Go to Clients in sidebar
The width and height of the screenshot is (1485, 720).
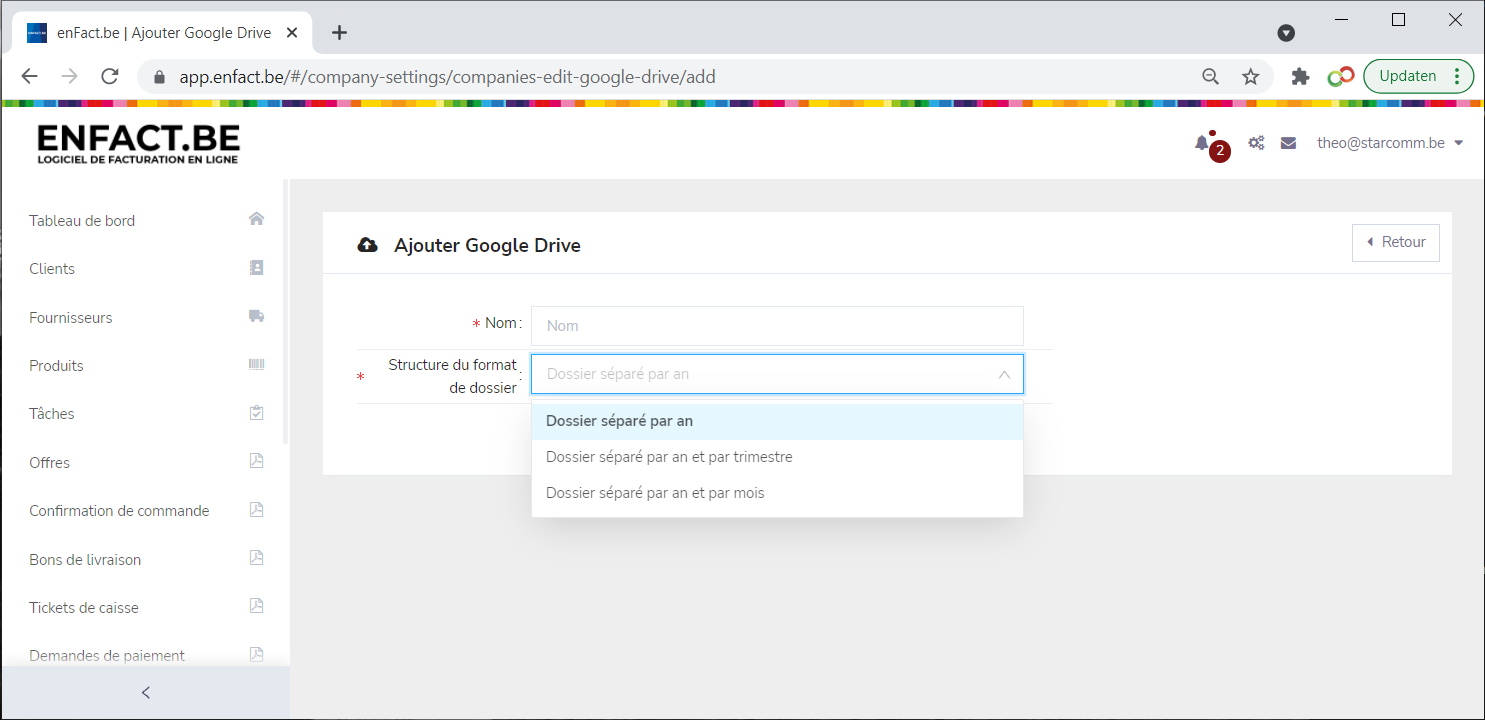pos(52,269)
